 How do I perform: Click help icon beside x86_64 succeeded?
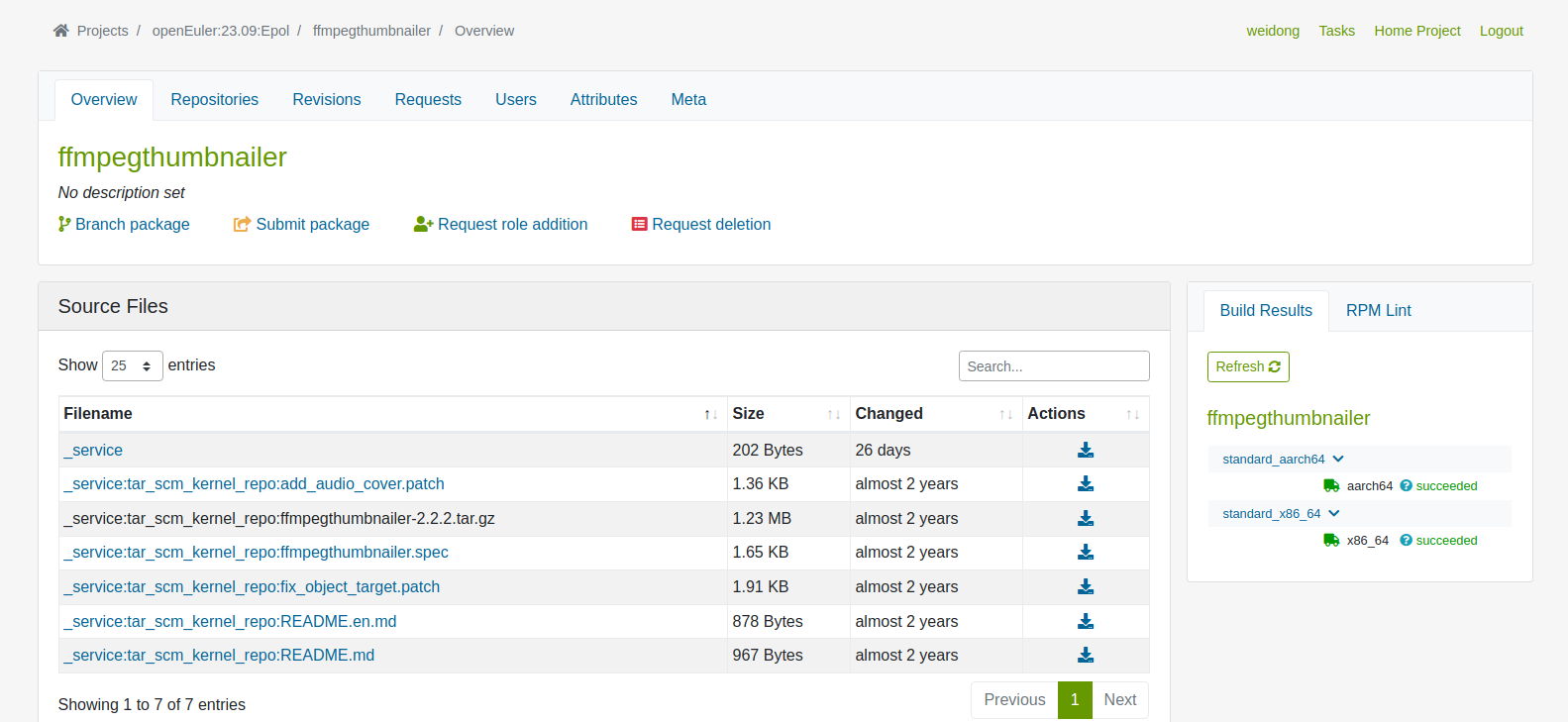pos(1406,541)
